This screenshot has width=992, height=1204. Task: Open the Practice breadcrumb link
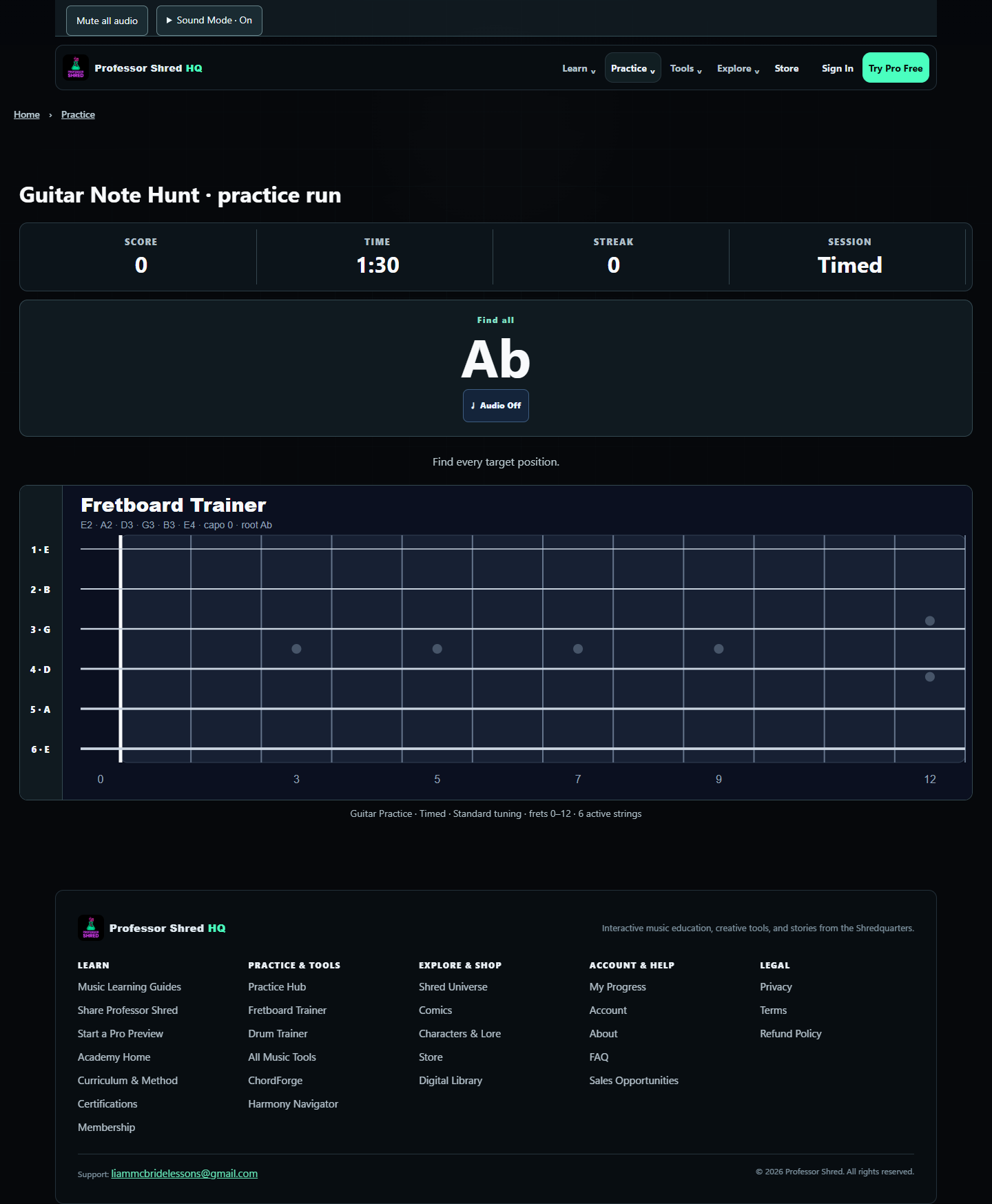[78, 114]
